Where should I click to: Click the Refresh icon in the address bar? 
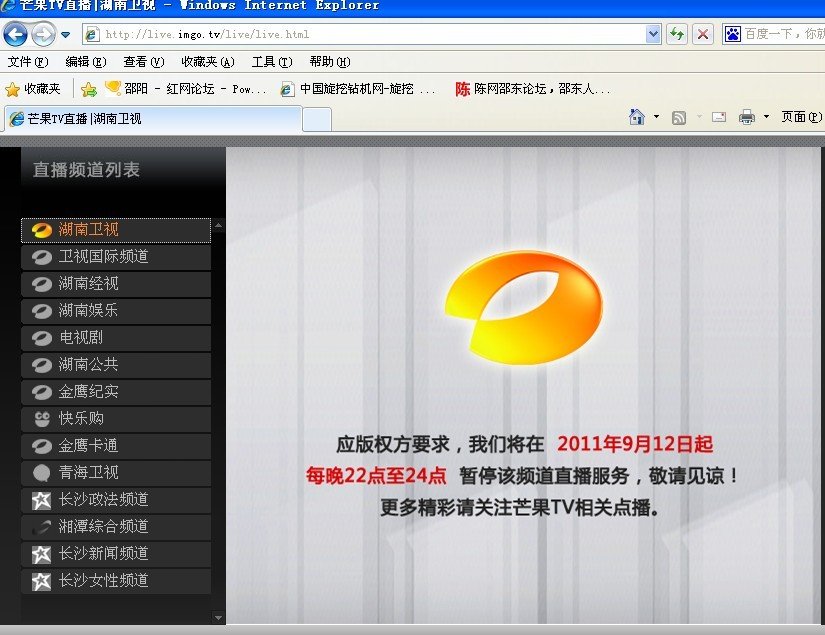[x=676, y=33]
